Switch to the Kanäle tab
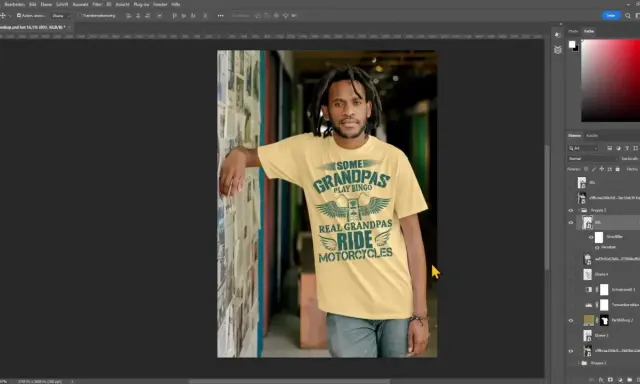The image size is (640, 384). click(592, 135)
